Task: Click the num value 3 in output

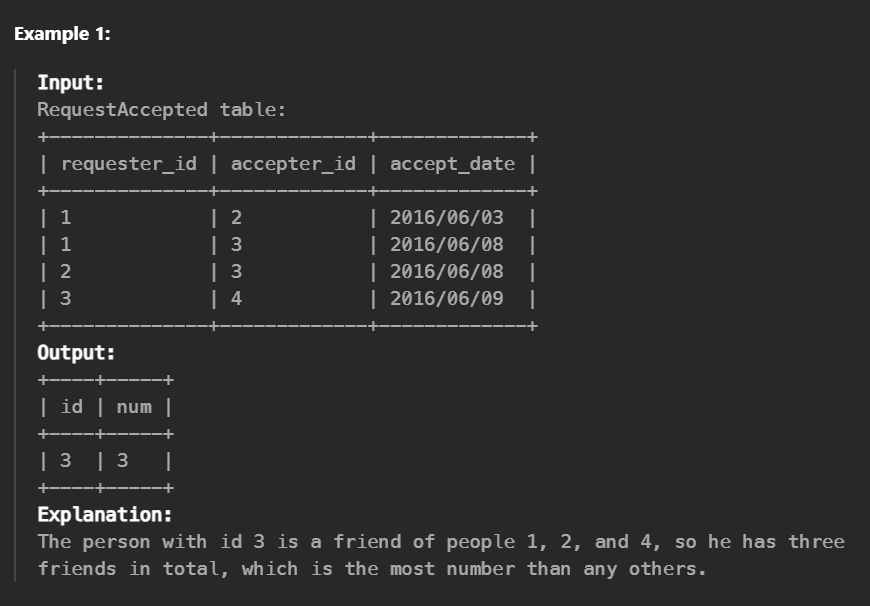Action: click(x=123, y=461)
